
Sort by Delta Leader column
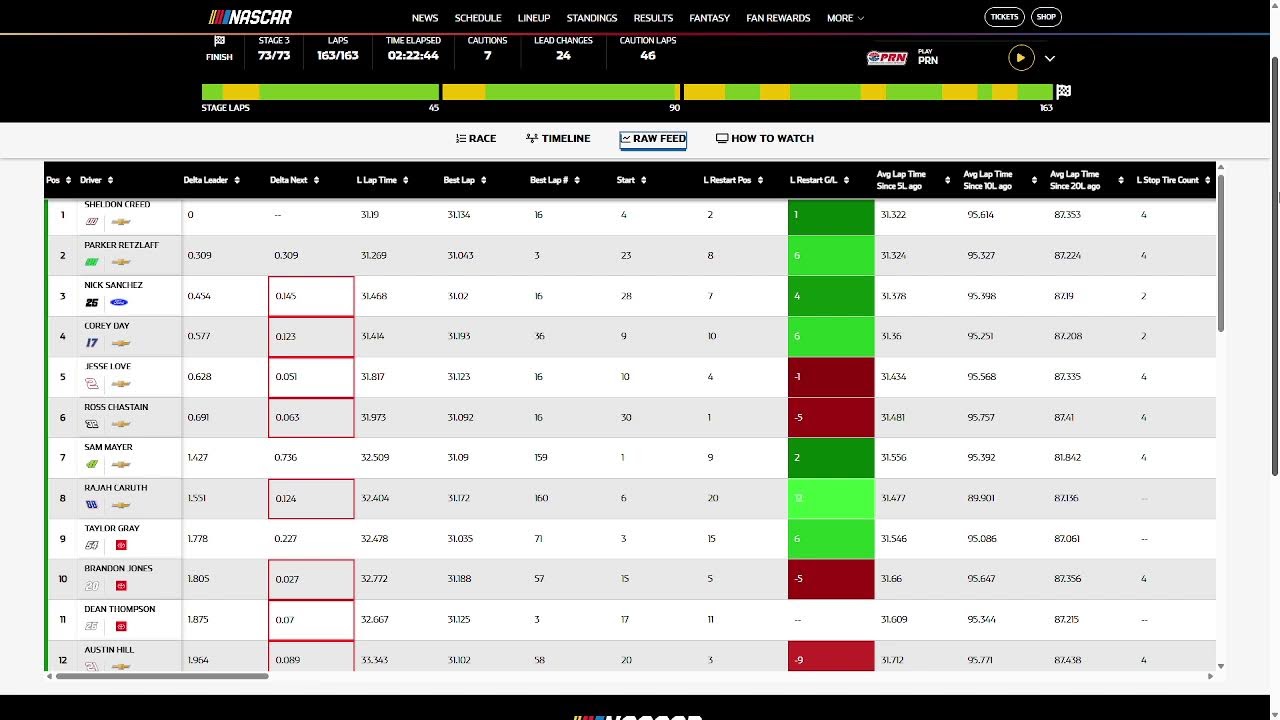(x=212, y=180)
